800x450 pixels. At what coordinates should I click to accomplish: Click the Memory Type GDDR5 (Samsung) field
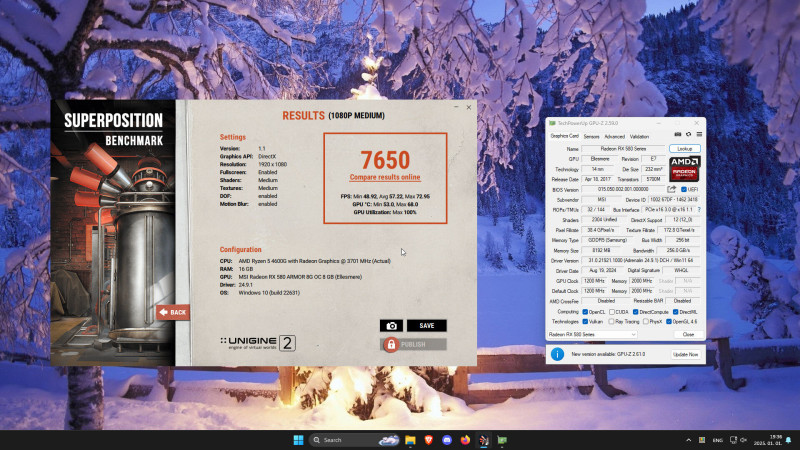[607, 240]
